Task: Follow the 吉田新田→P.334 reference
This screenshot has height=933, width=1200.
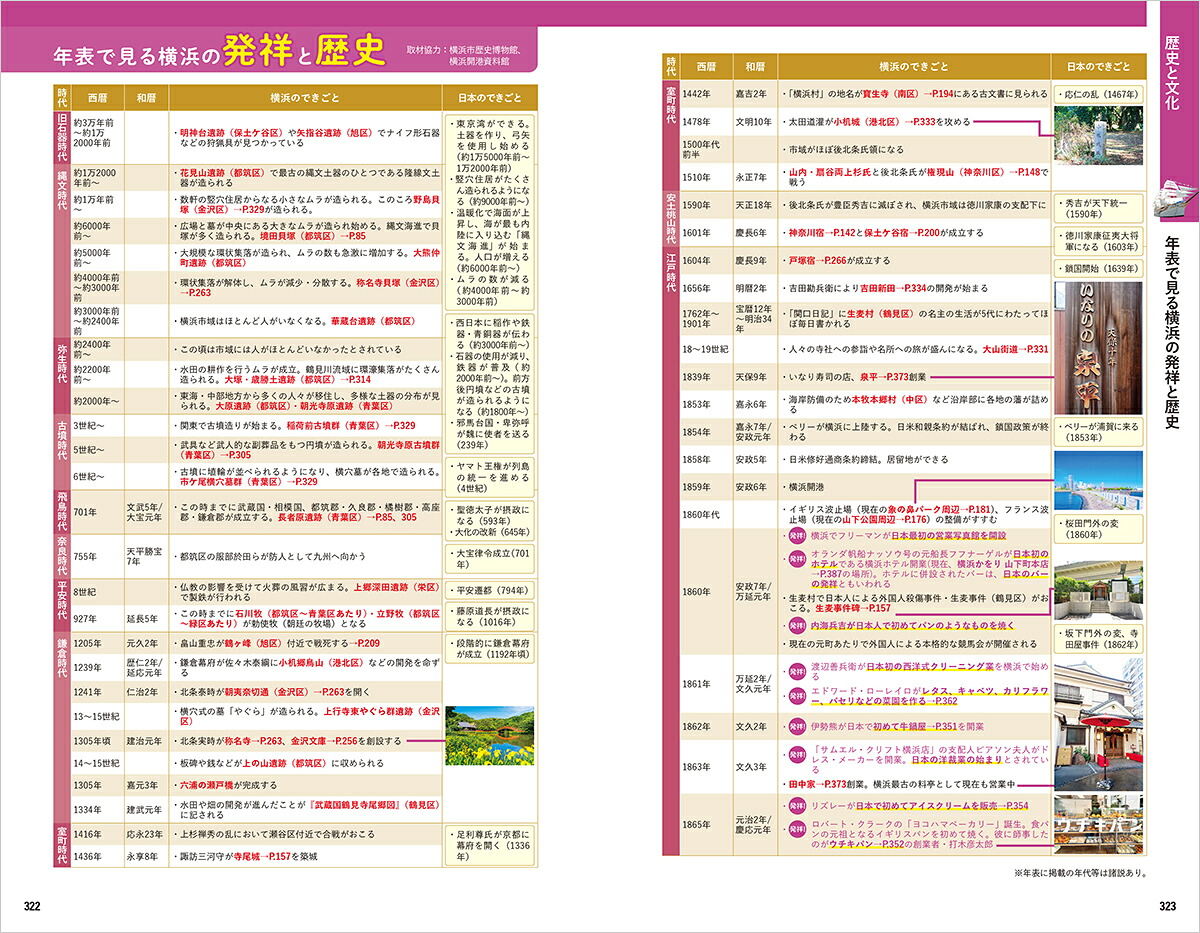Action: (x=893, y=288)
